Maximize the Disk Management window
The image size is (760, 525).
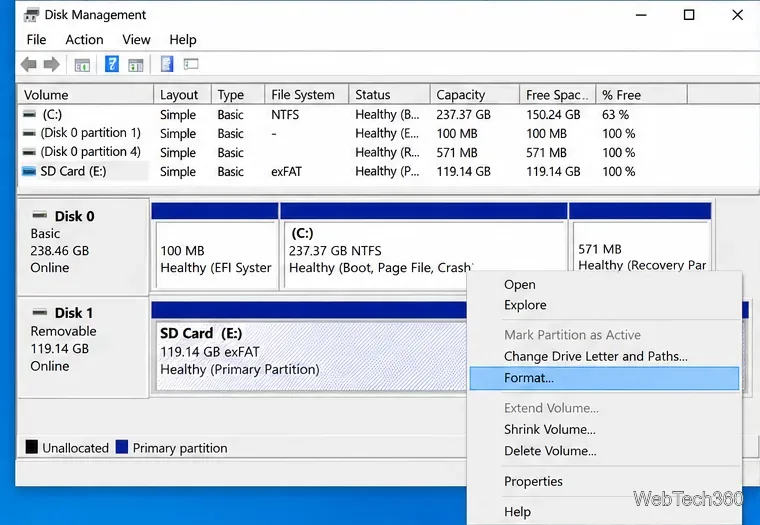click(x=689, y=15)
